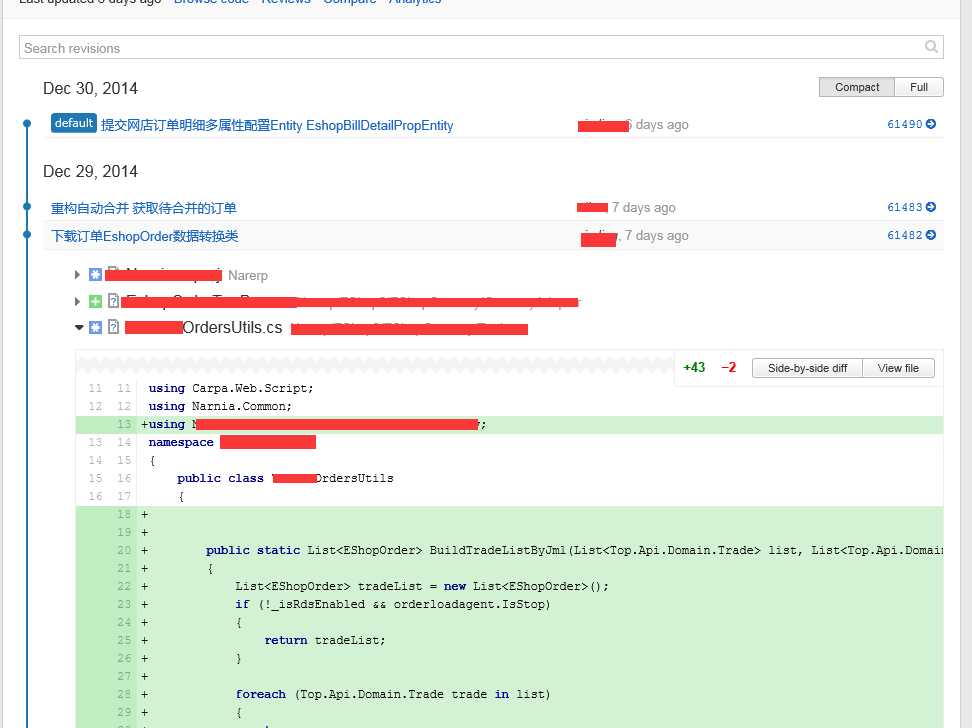This screenshot has height=728, width=972.
Task: Open commit 下载订单EshopOrder数据转换类
Action: coord(144,236)
